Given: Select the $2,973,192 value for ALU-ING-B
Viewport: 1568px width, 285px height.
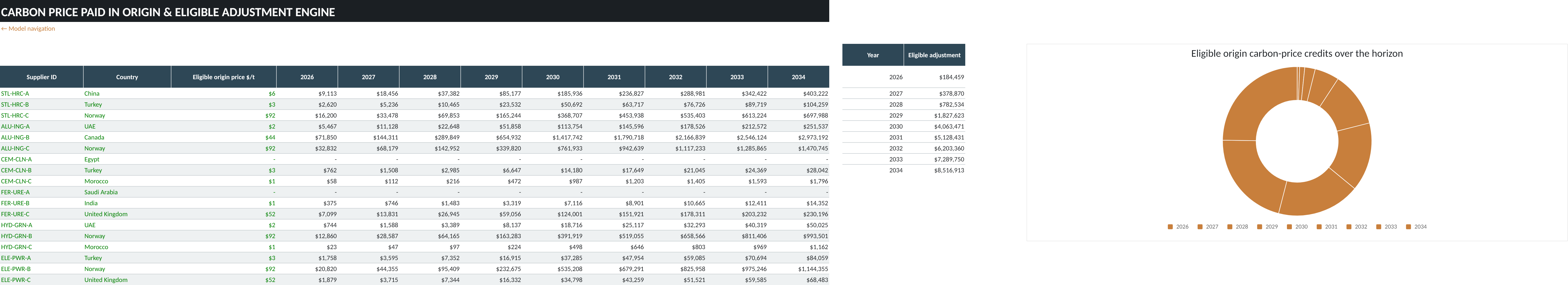Looking at the screenshot, I should pyautogui.click(x=799, y=137).
